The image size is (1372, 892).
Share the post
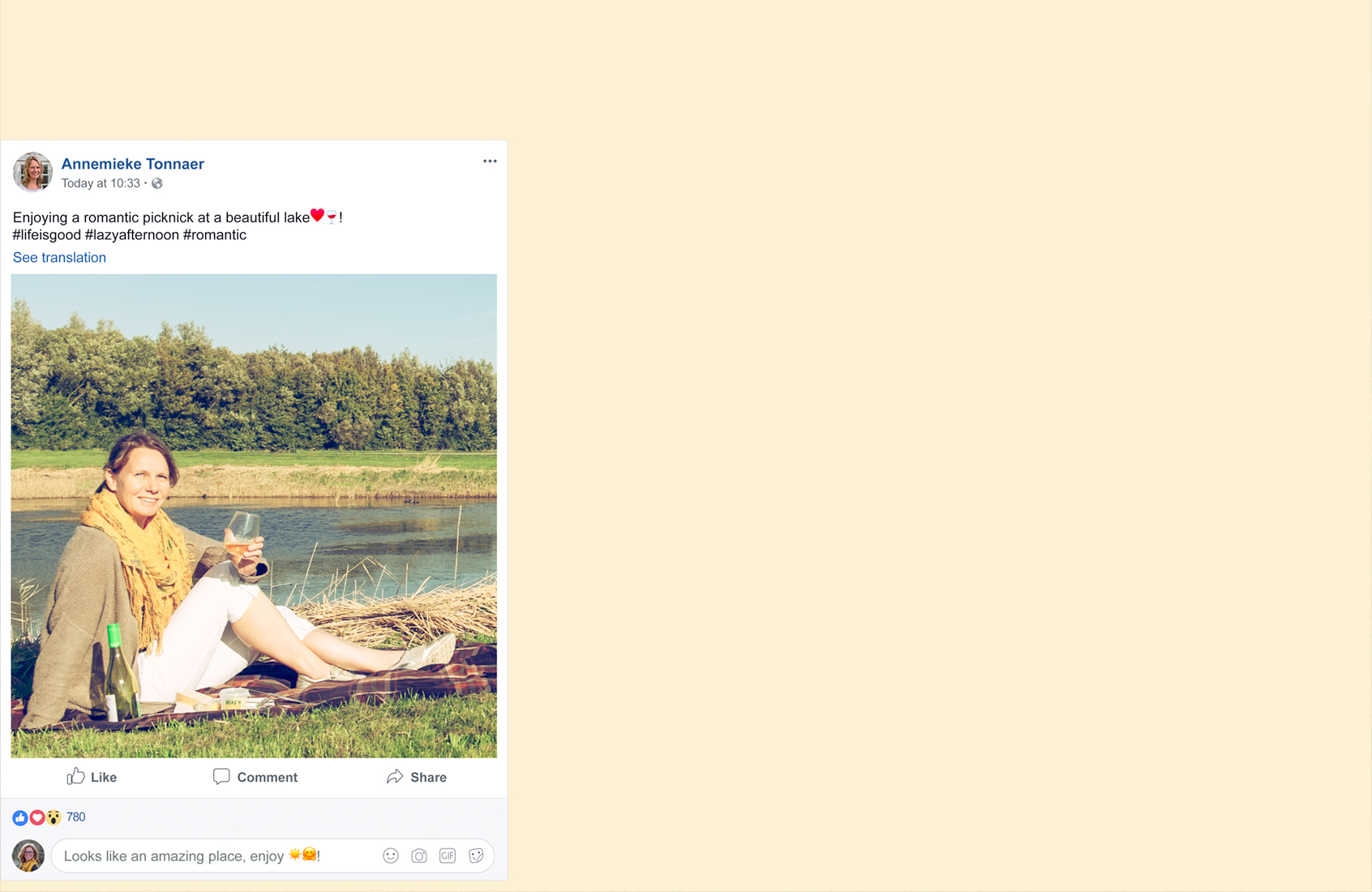(417, 777)
